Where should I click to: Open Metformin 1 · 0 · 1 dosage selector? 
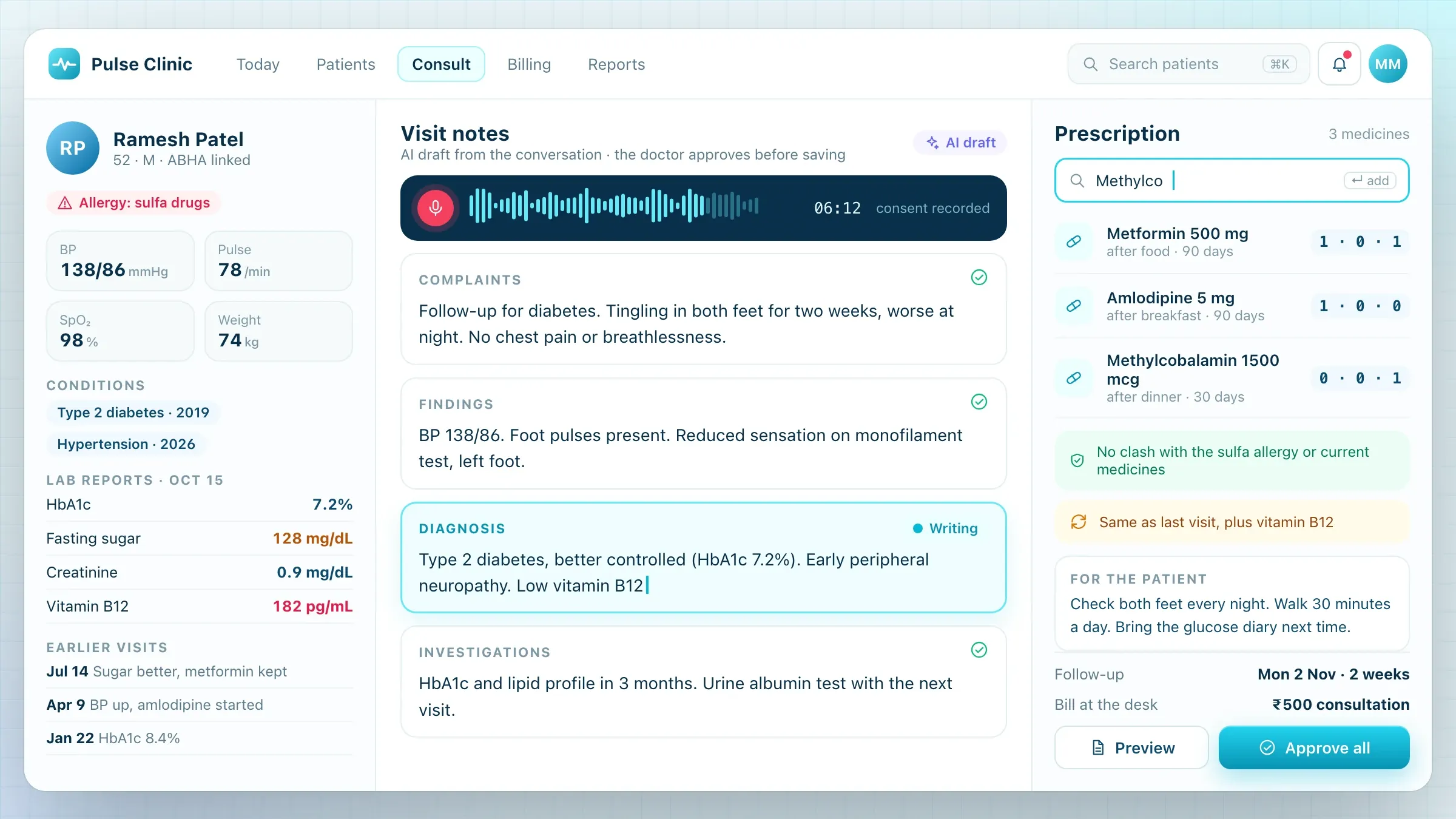coord(1360,241)
